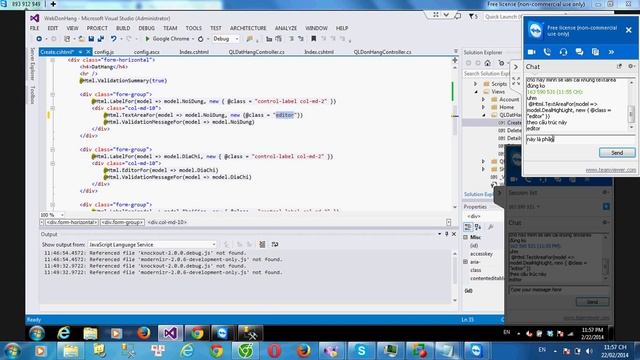Click the div.form-horizontal breadcrumb
The image size is (640, 360).
[71, 222]
